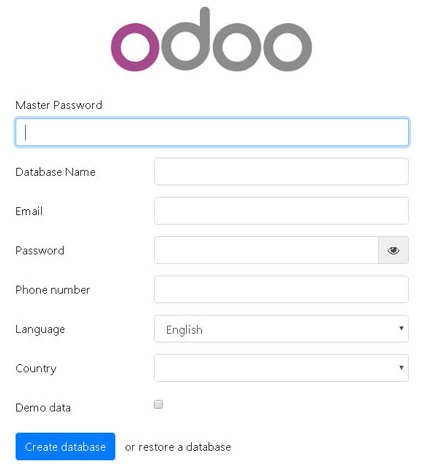Click the Demo data label

click(x=43, y=407)
